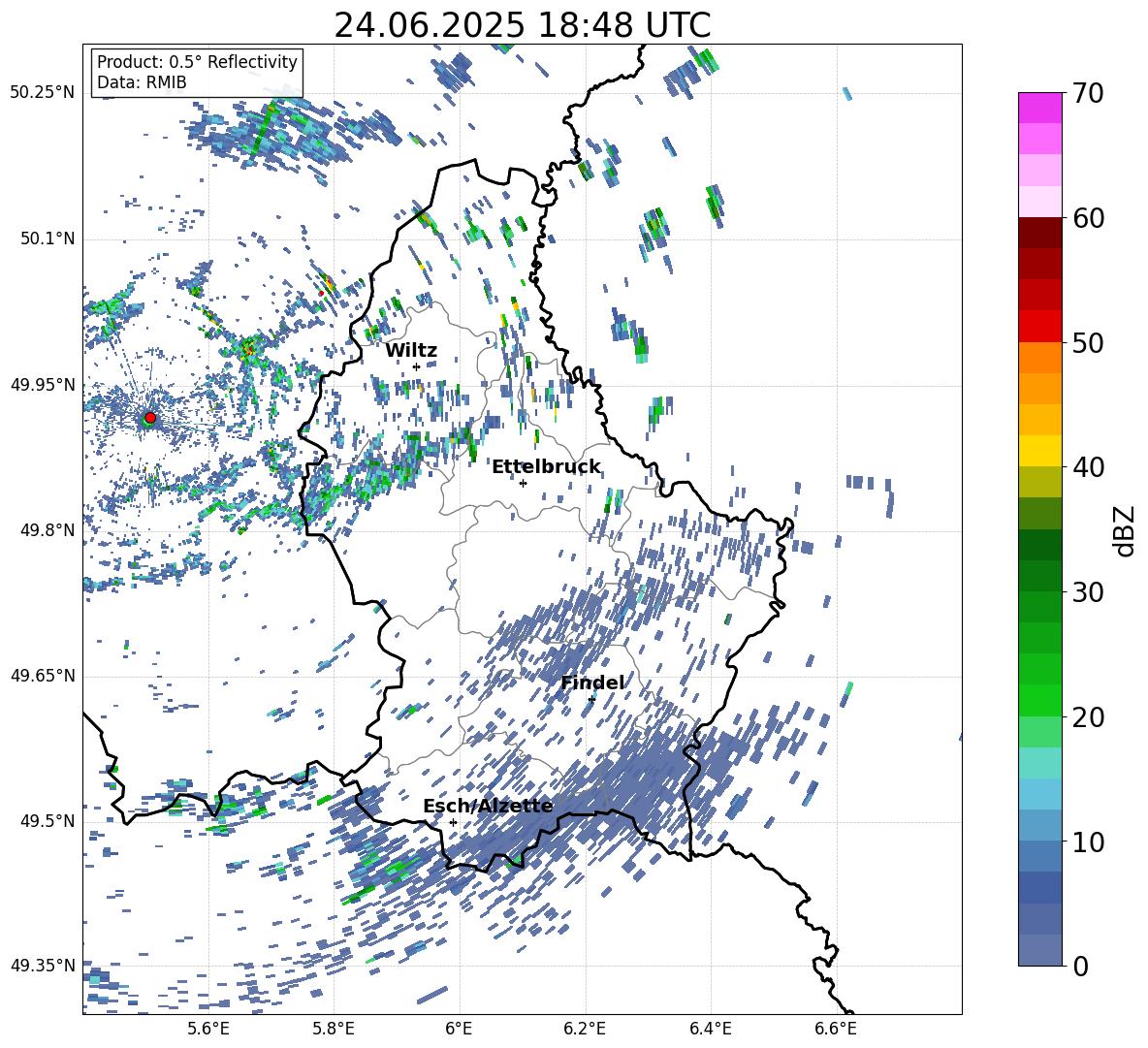1148x1048 pixels.
Task: Click the Findel location label
Action: [592, 683]
